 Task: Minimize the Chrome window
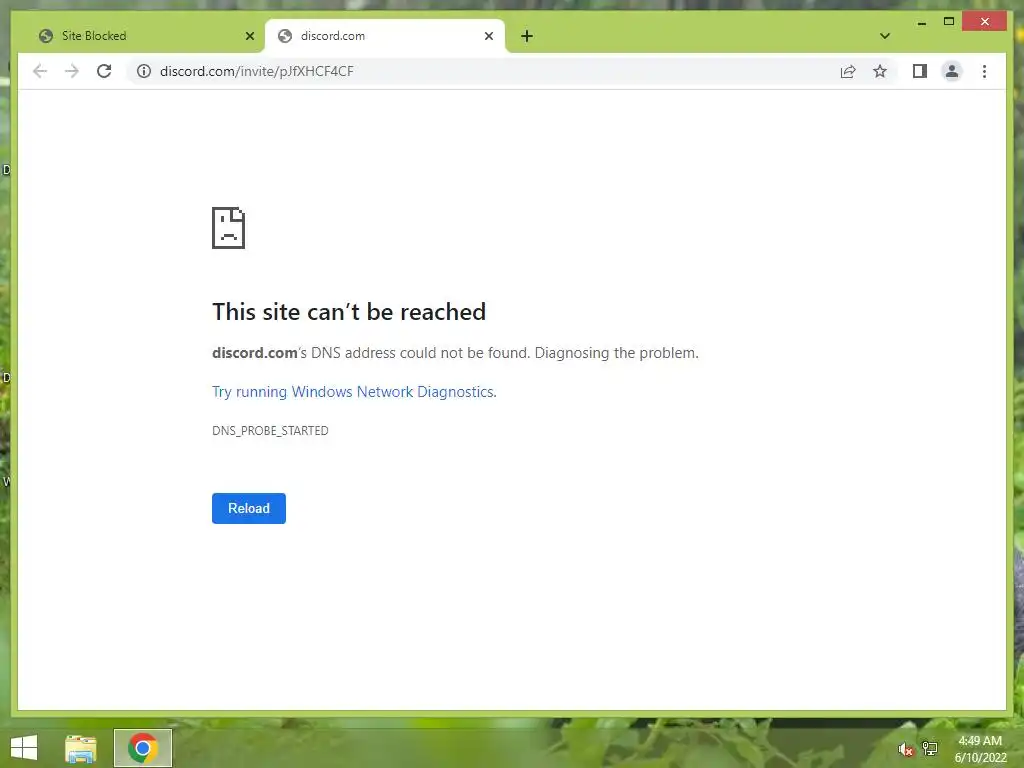(921, 22)
